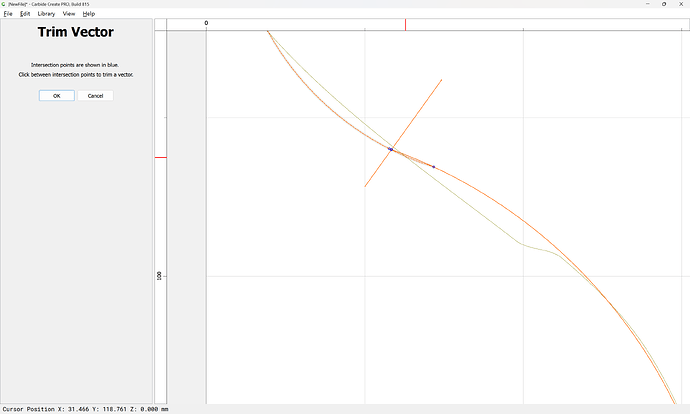Open the Help menu
Screen dimensions: 690x414
(89, 14)
